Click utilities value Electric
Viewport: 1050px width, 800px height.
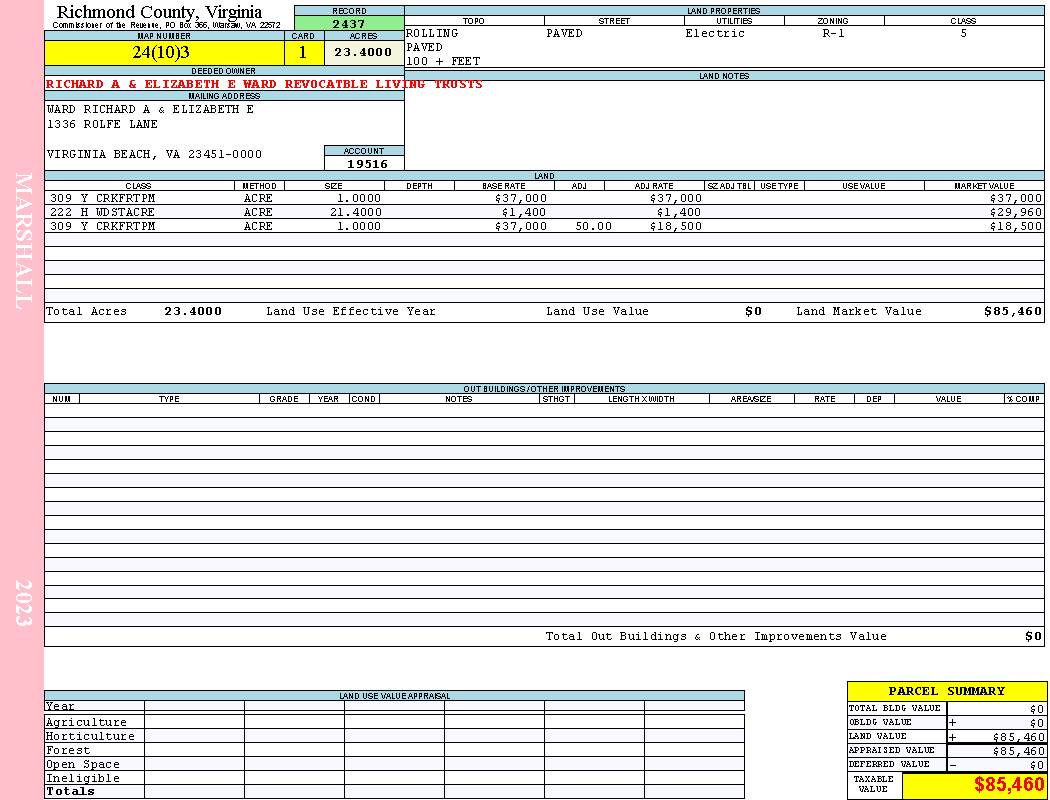click(715, 33)
